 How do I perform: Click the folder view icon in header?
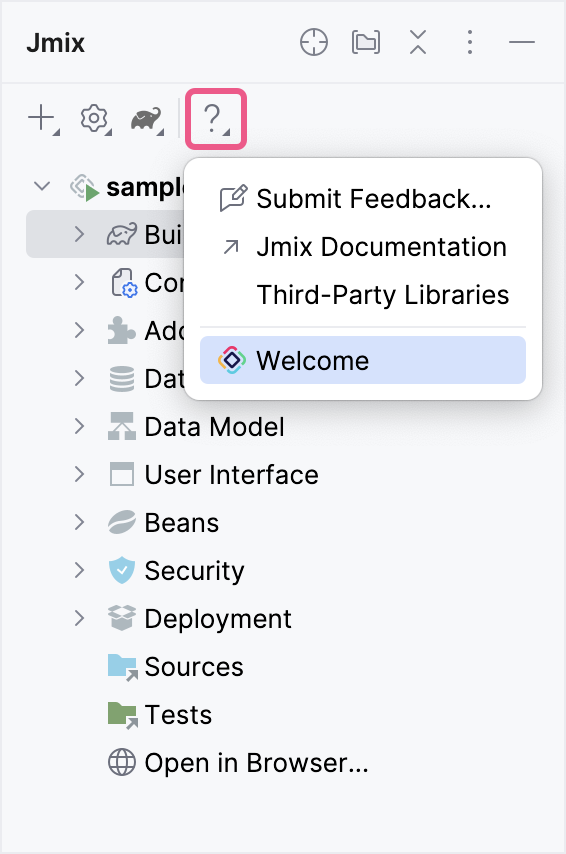click(x=366, y=42)
